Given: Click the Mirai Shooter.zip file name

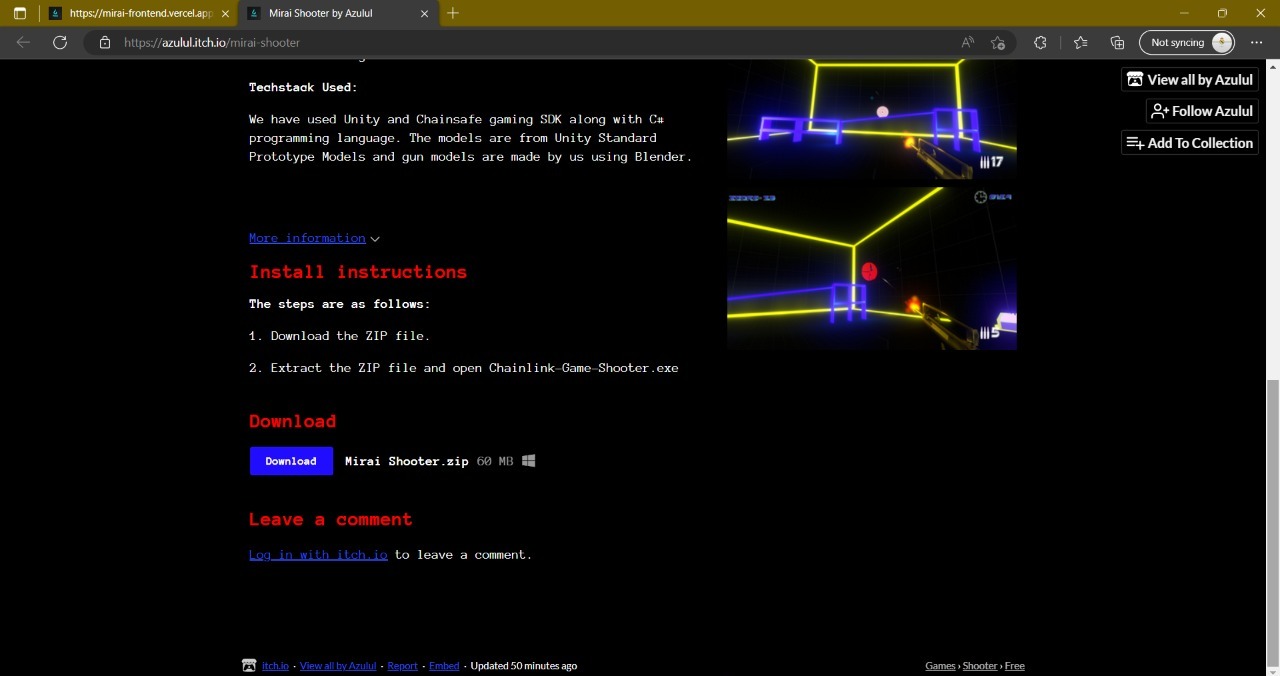Looking at the screenshot, I should click(x=407, y=461).
